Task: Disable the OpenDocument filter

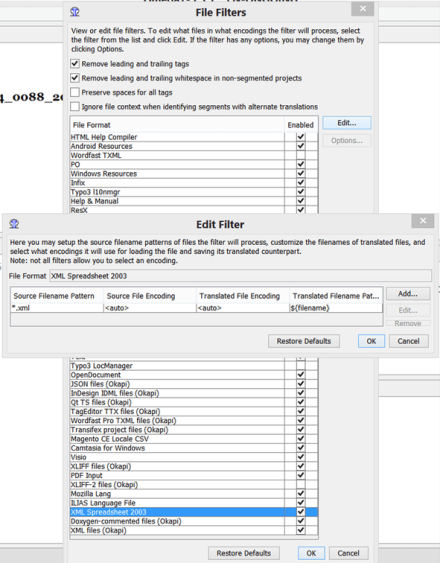Action: tap(301, 375)
